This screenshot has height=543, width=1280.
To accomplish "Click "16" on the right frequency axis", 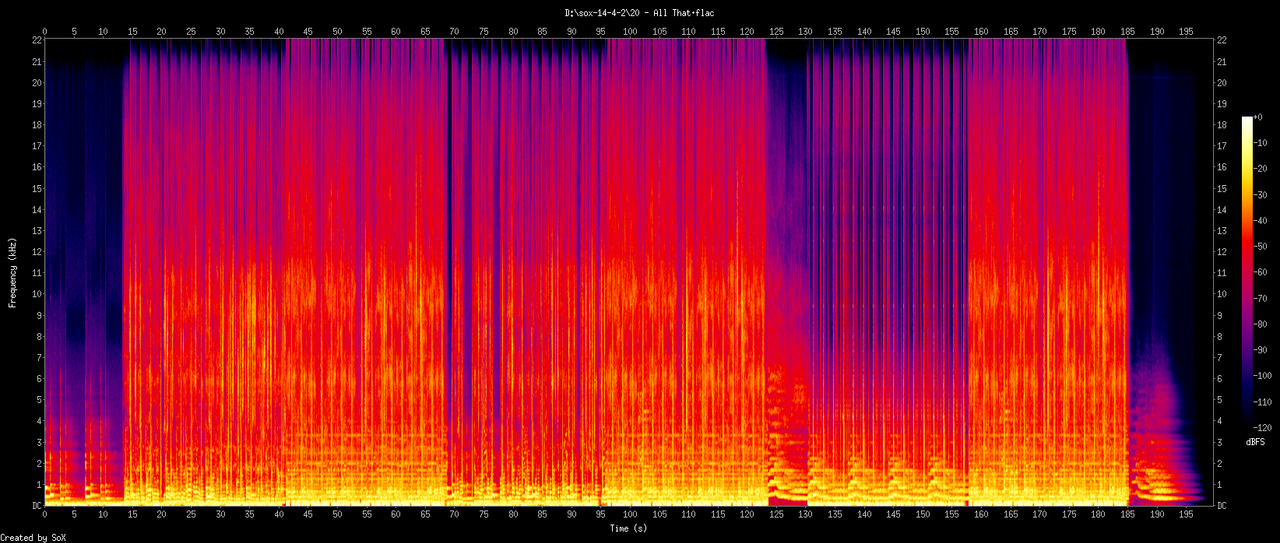I will point(1222,167).
